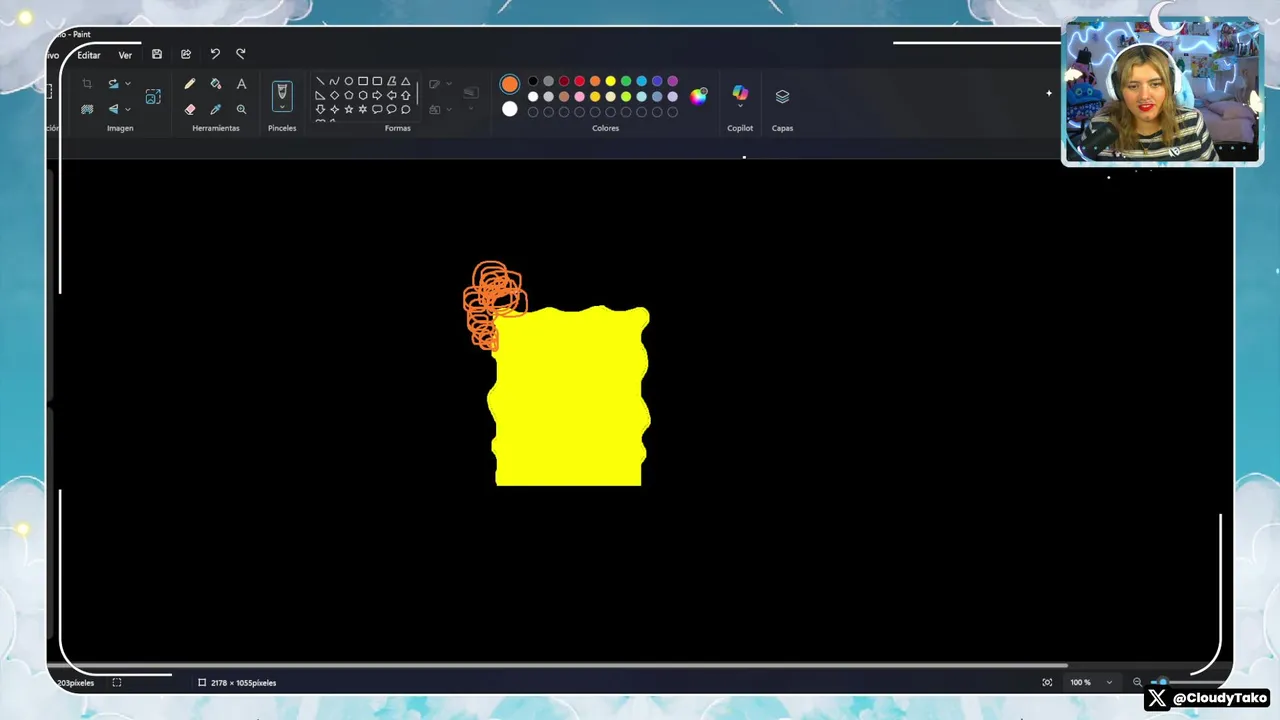Select the Six-point star shape
Viewport: 1280px width, 720px height.
click(363, 109)
